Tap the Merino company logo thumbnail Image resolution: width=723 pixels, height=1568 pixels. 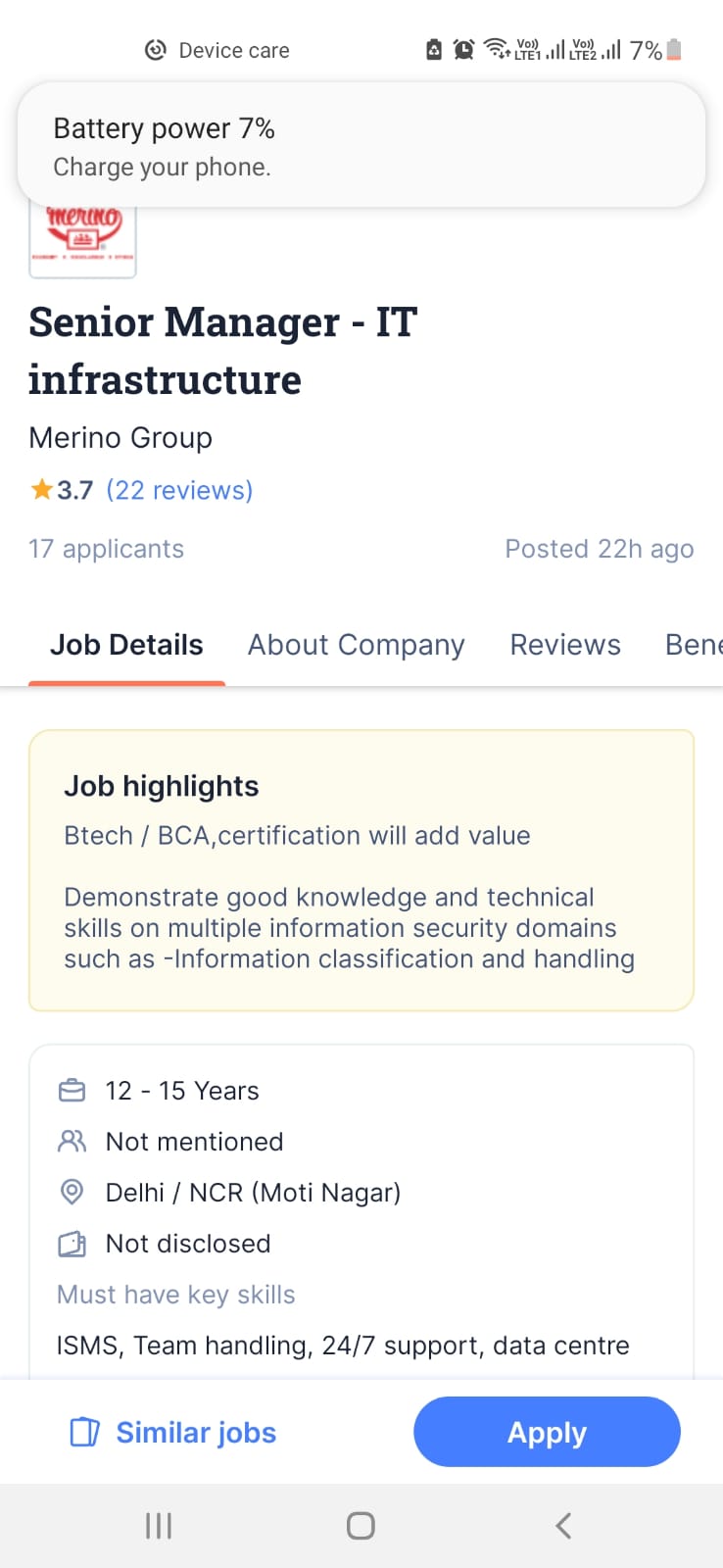[82, 240]
